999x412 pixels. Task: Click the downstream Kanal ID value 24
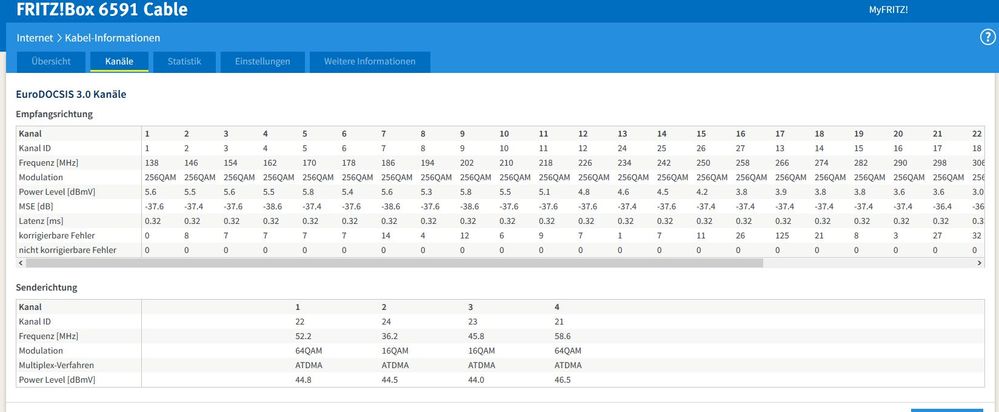622,148
